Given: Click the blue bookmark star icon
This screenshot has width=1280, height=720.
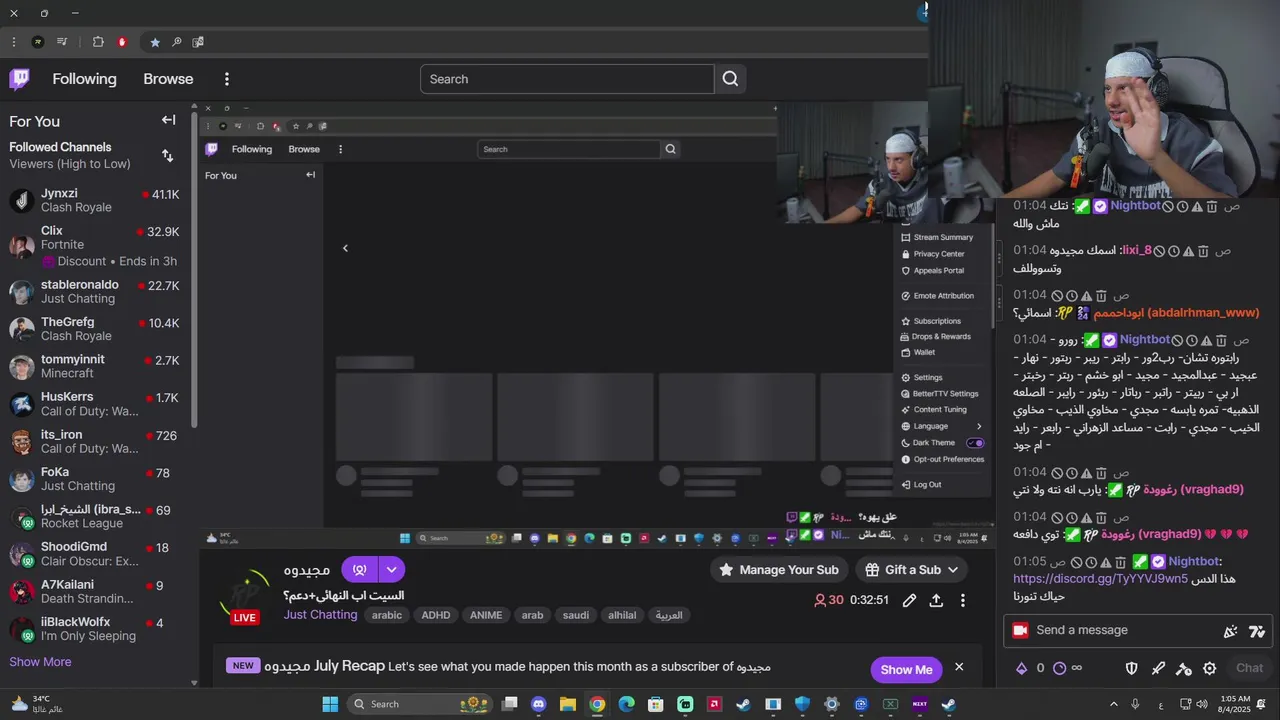Looking at the screenshot, I should pos(155,42).
